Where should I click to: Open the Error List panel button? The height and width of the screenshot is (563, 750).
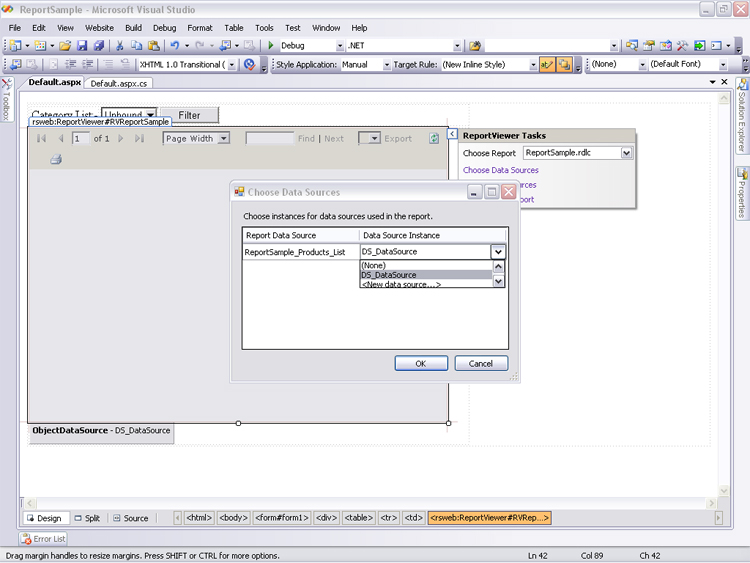pos(43,539)
